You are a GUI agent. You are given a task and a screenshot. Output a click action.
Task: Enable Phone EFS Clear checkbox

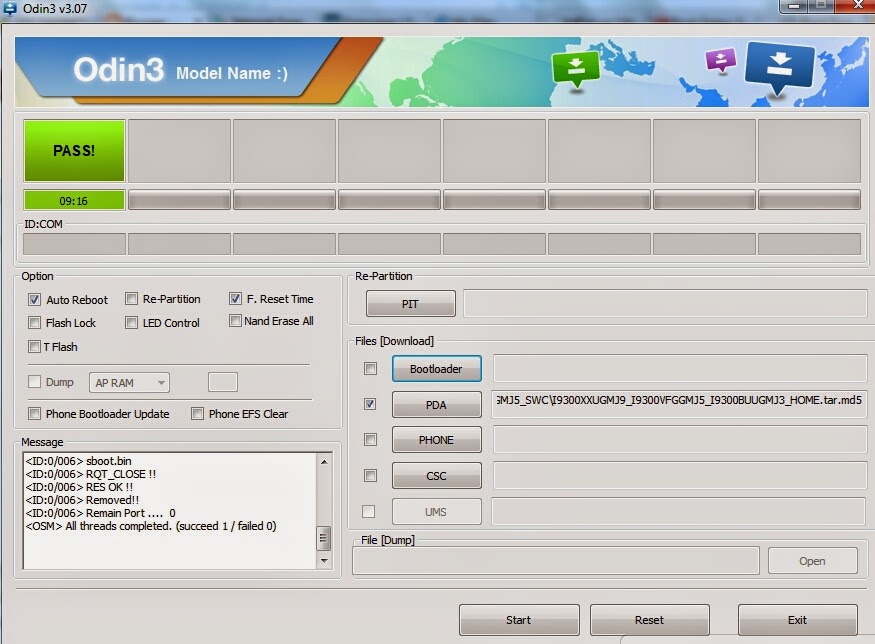pyautogui.click(x=197, y=414)
